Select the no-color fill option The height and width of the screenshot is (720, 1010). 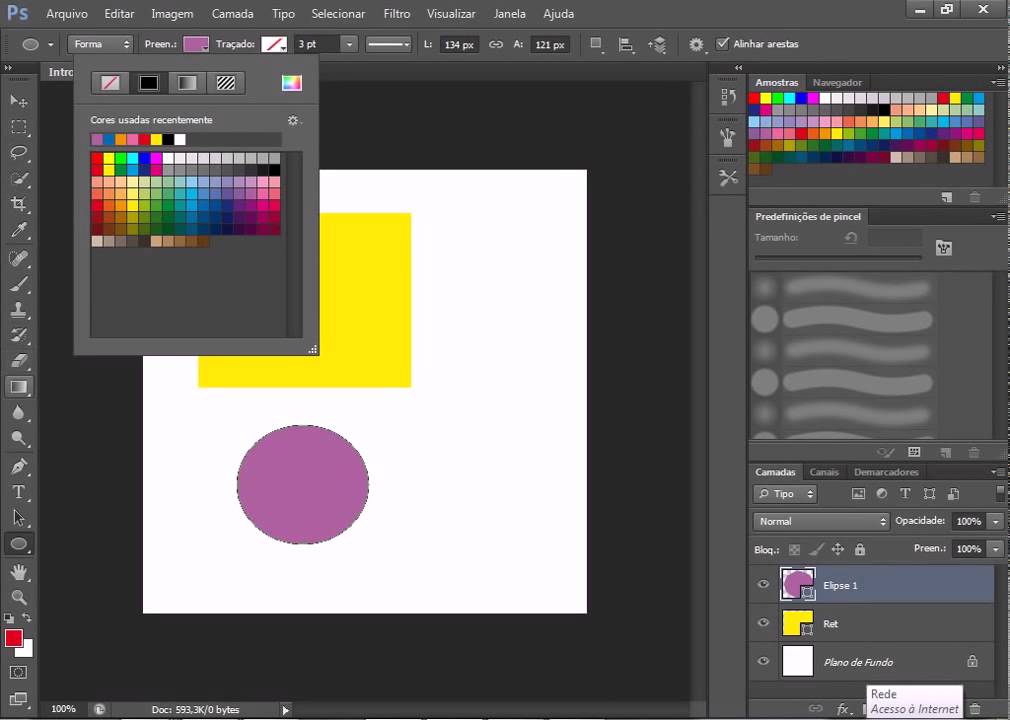[110, 82]
